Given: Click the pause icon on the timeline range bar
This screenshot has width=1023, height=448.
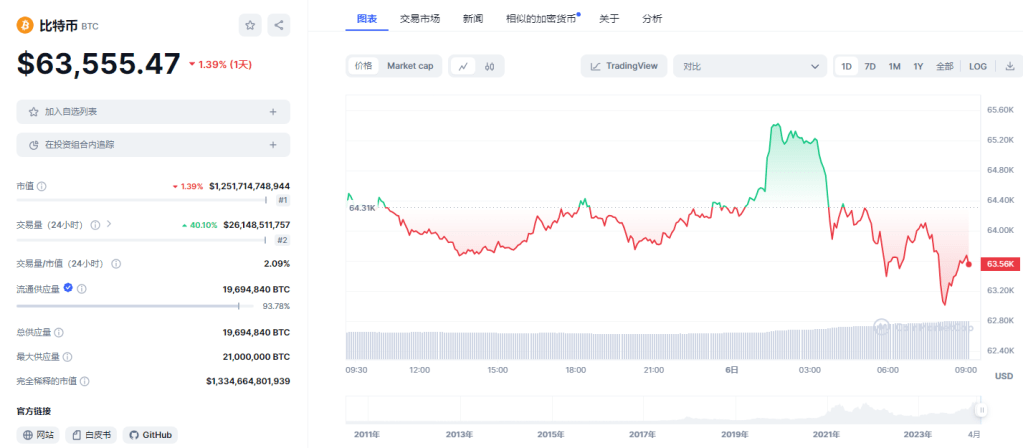Looking at the screenshot, I should pos(982,410).
